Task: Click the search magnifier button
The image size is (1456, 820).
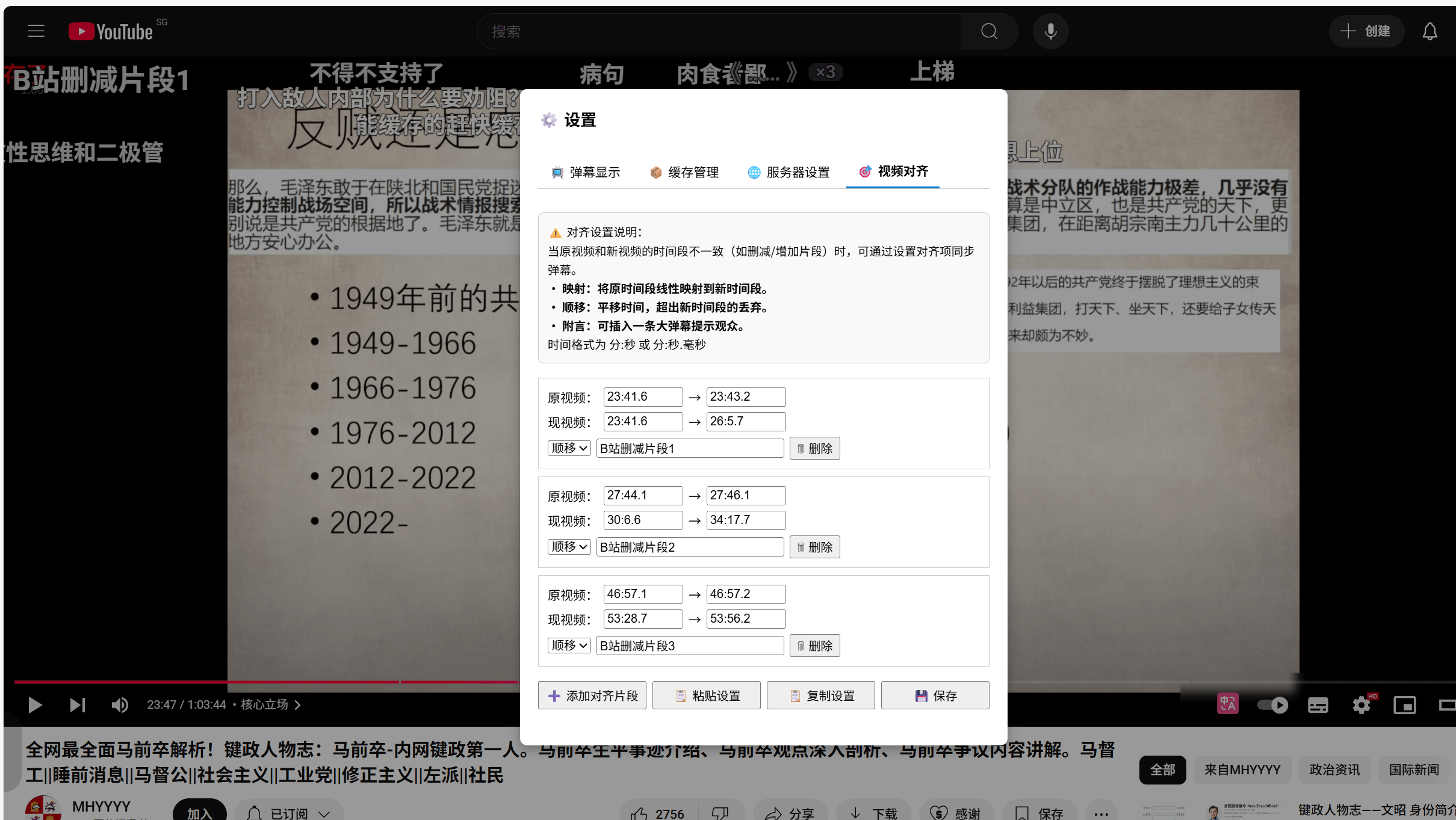Action: (989, 31)
